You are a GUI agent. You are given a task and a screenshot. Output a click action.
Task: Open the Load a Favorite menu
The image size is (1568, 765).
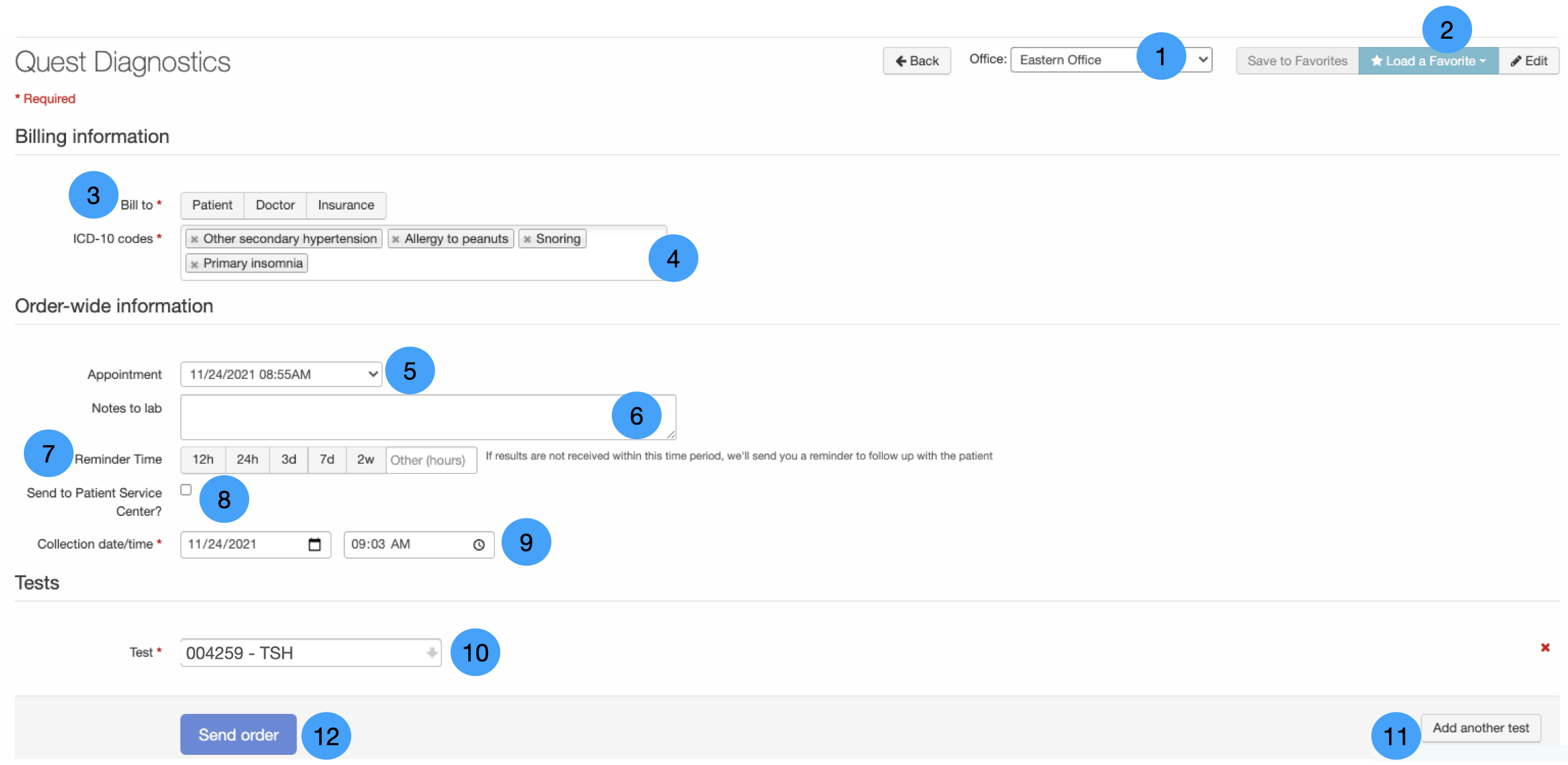(1428, 61)
